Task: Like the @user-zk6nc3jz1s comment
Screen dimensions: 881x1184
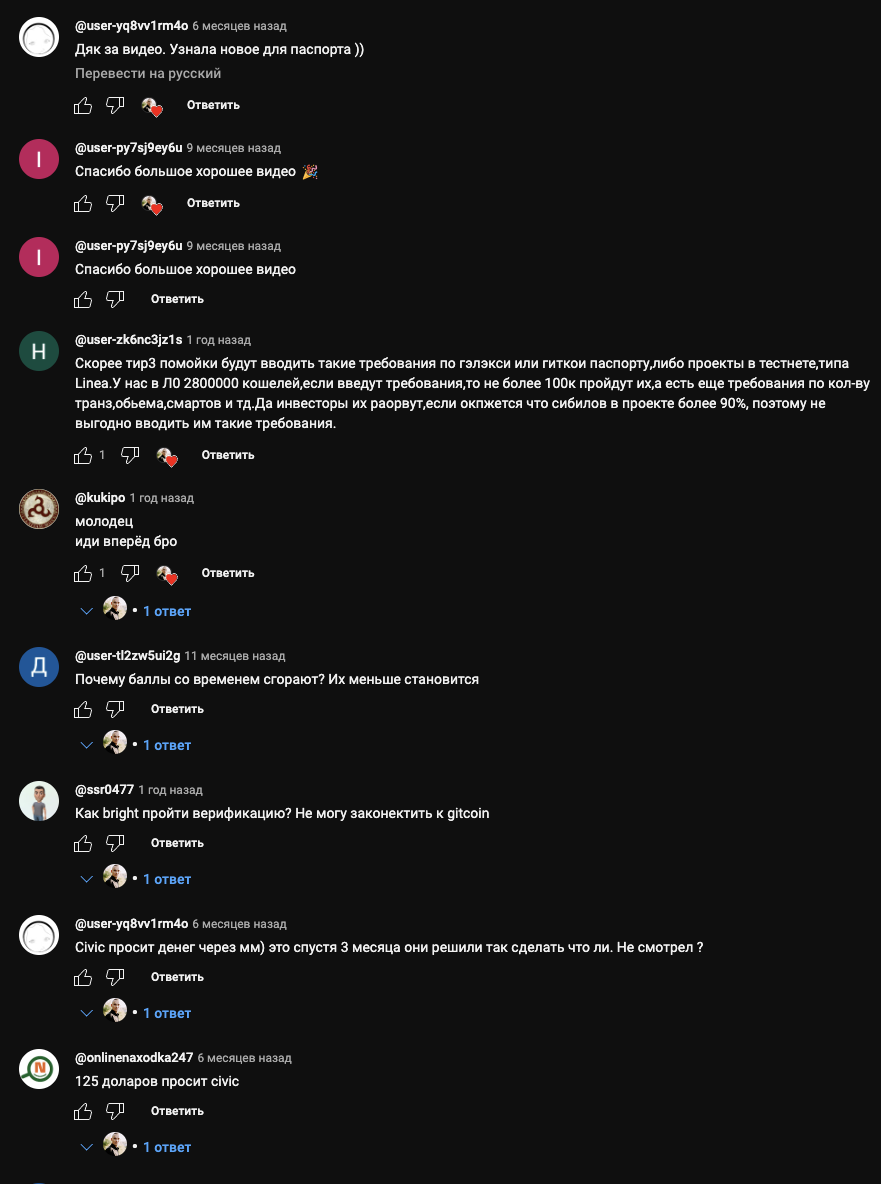Action: [83, 455]
